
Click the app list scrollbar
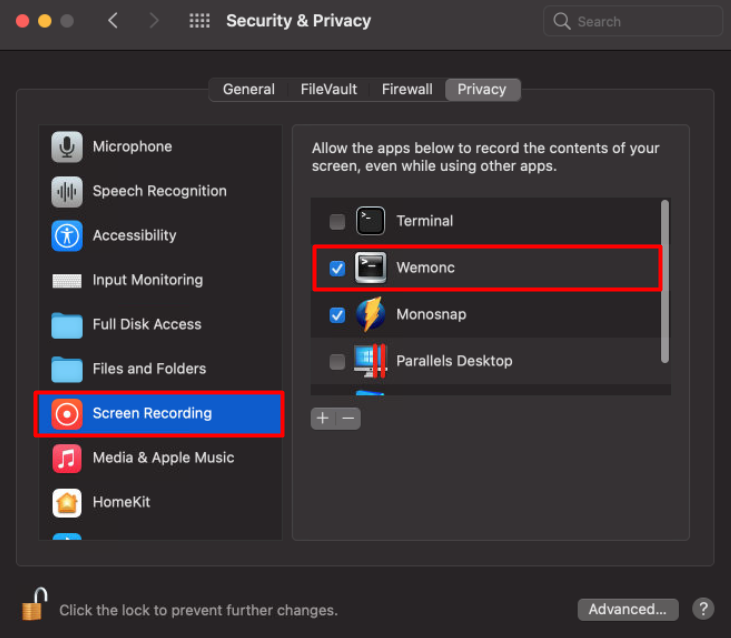pos(665,280)
